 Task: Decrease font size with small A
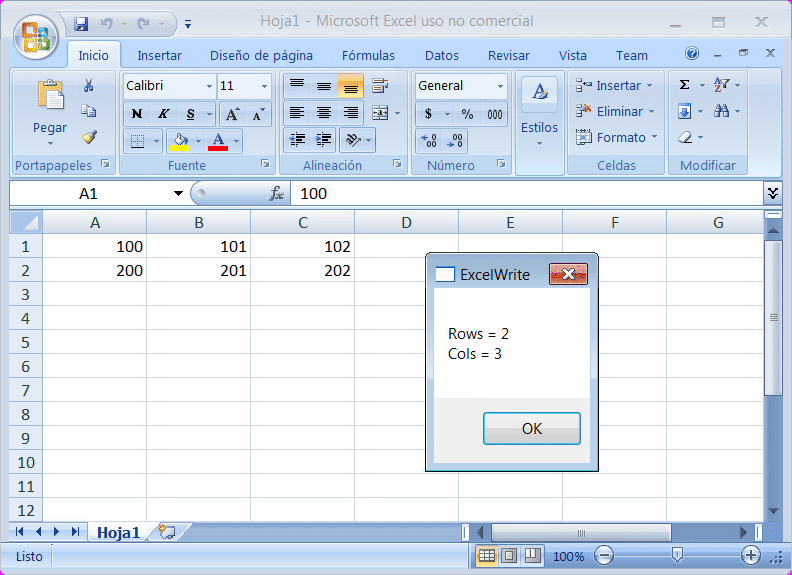click(x=259, y=114)
